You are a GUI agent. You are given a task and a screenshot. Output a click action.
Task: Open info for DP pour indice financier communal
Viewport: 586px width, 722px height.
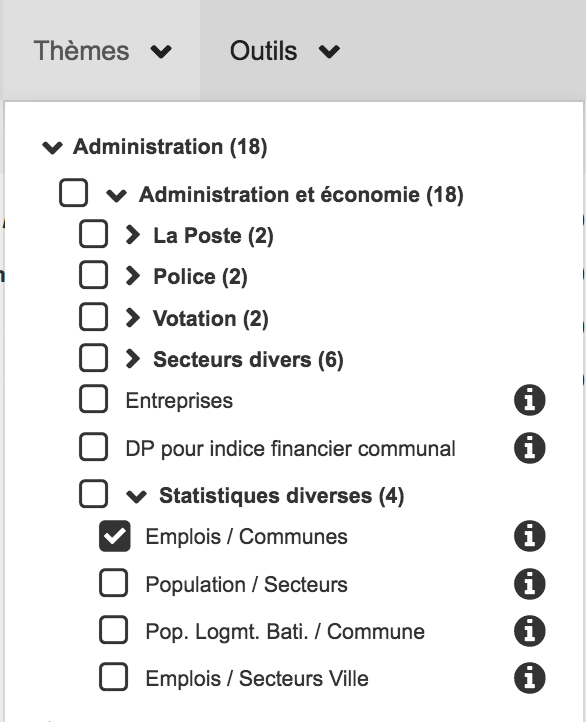click(529, 448)
